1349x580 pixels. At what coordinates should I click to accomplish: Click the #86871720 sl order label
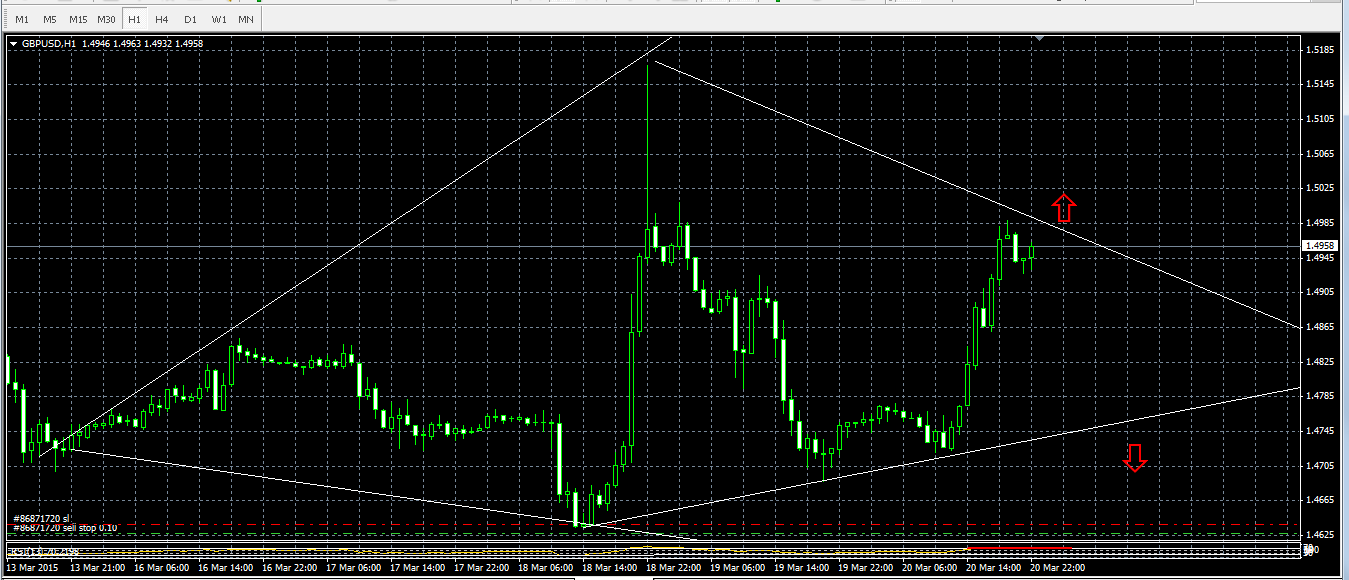coord(40,518)
